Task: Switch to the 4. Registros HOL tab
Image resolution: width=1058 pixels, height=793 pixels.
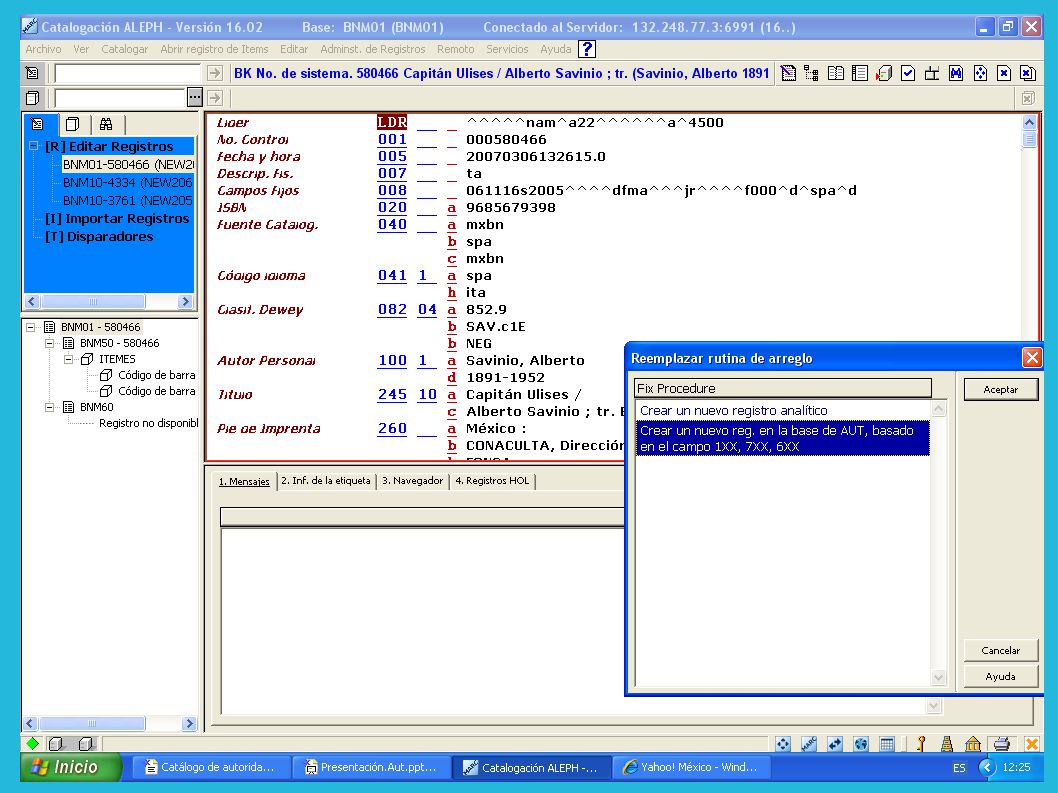Action: click(492, 481)
